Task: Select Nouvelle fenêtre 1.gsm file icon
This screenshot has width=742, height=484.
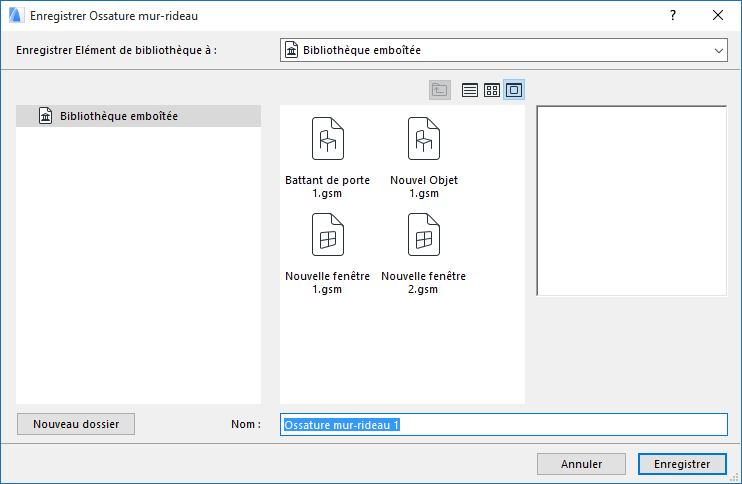Action: pyautogui.click(x=328, y=235)
